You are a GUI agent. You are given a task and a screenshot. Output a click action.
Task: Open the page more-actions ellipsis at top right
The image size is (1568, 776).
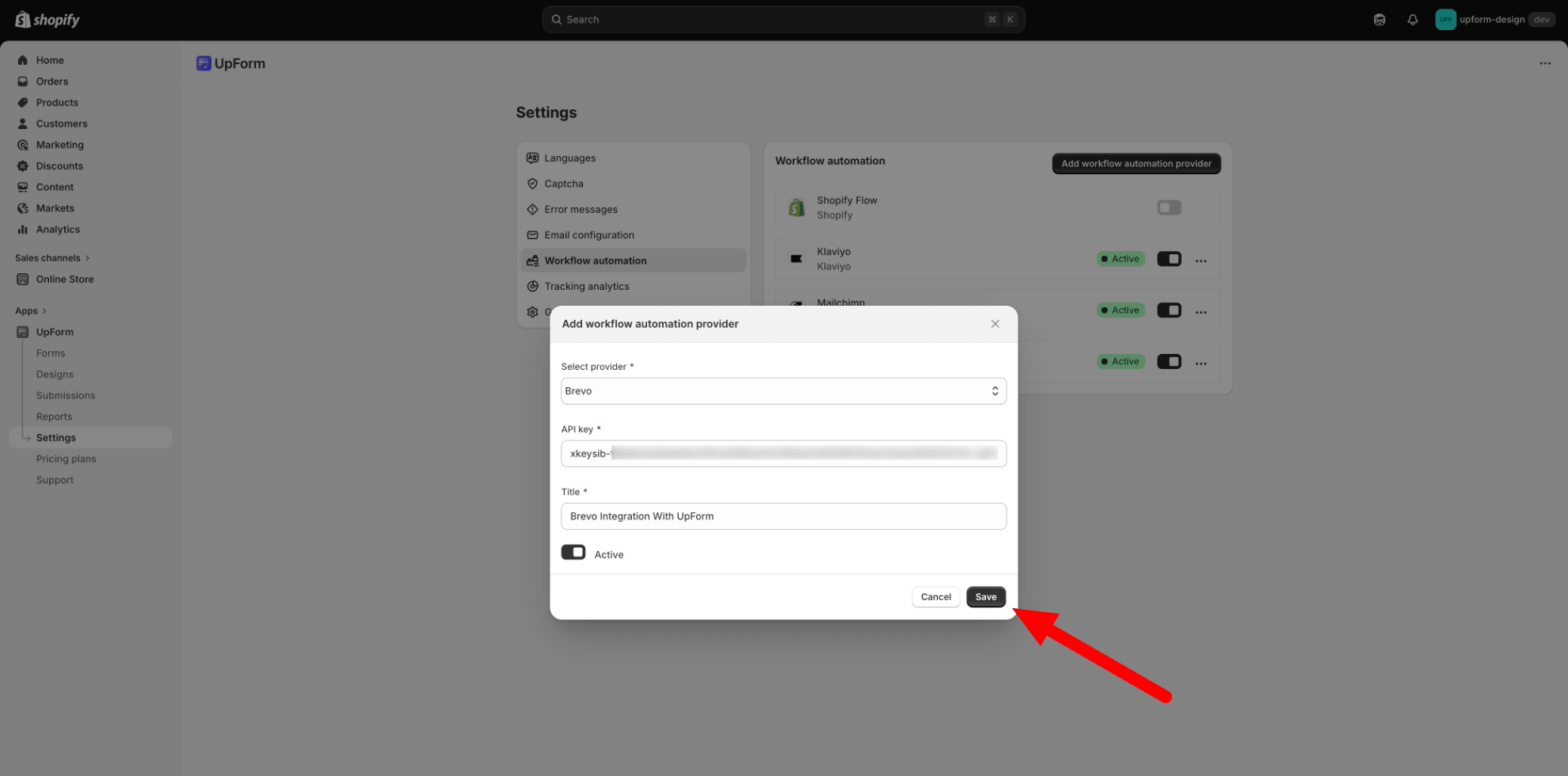[x=1545, y=63]
